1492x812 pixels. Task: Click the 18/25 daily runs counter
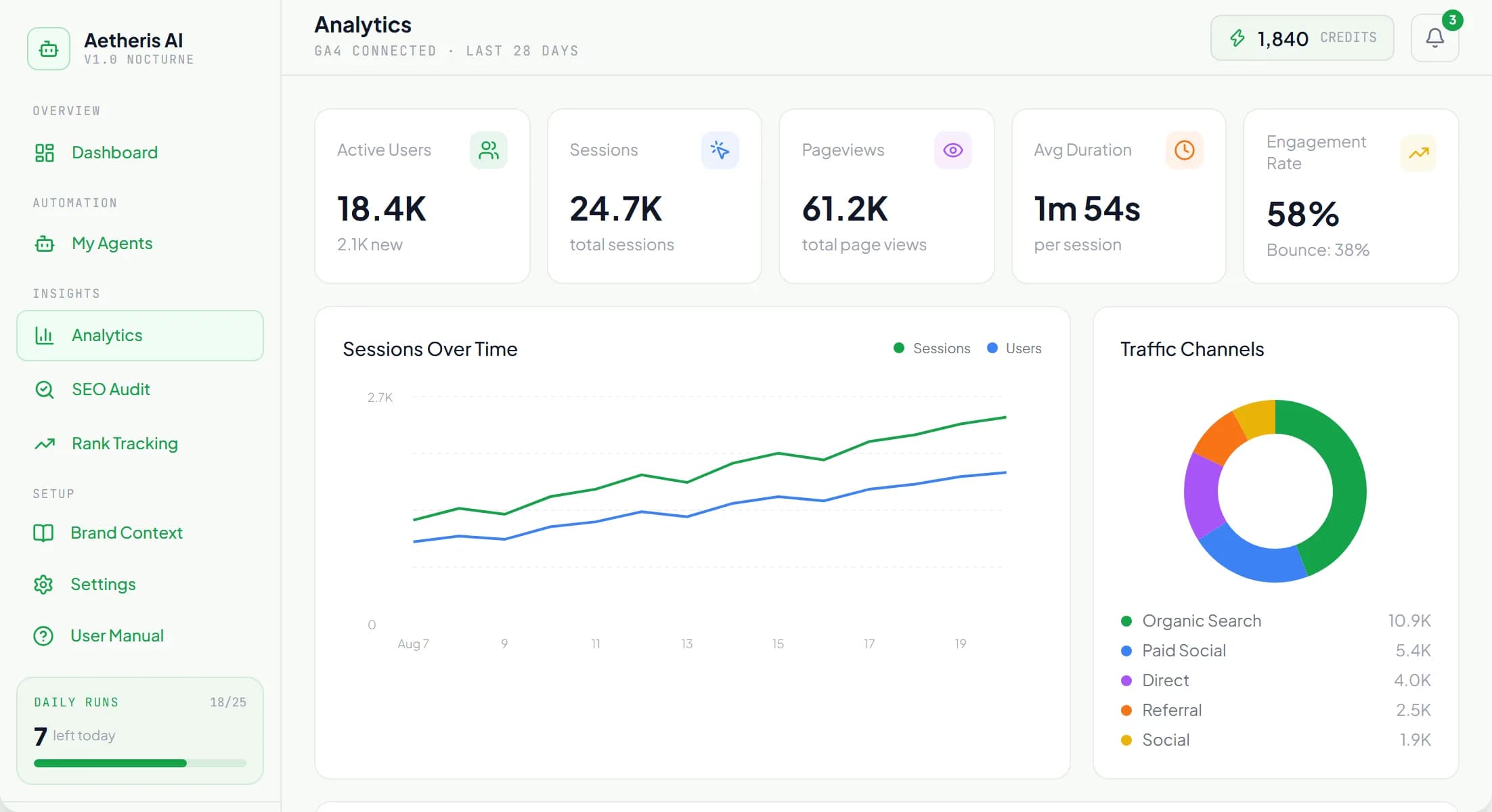[228, 702]
